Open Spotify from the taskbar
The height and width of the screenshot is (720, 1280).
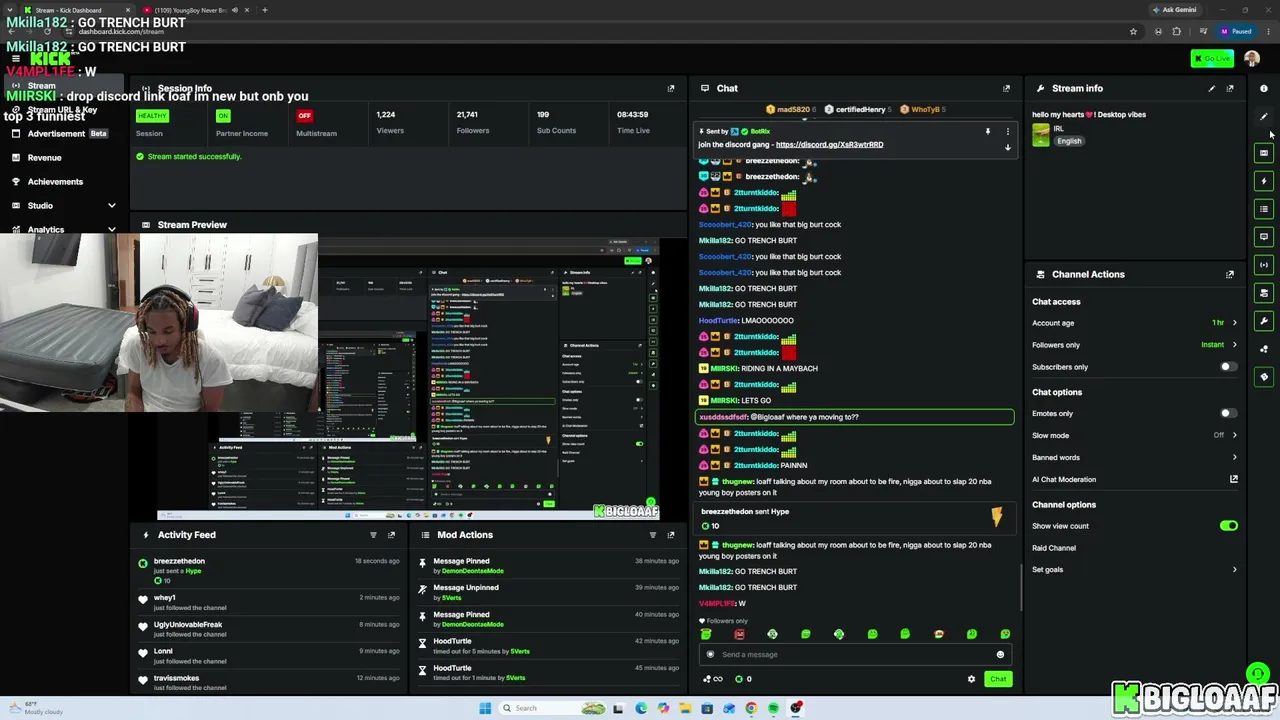tap(773, 708)
